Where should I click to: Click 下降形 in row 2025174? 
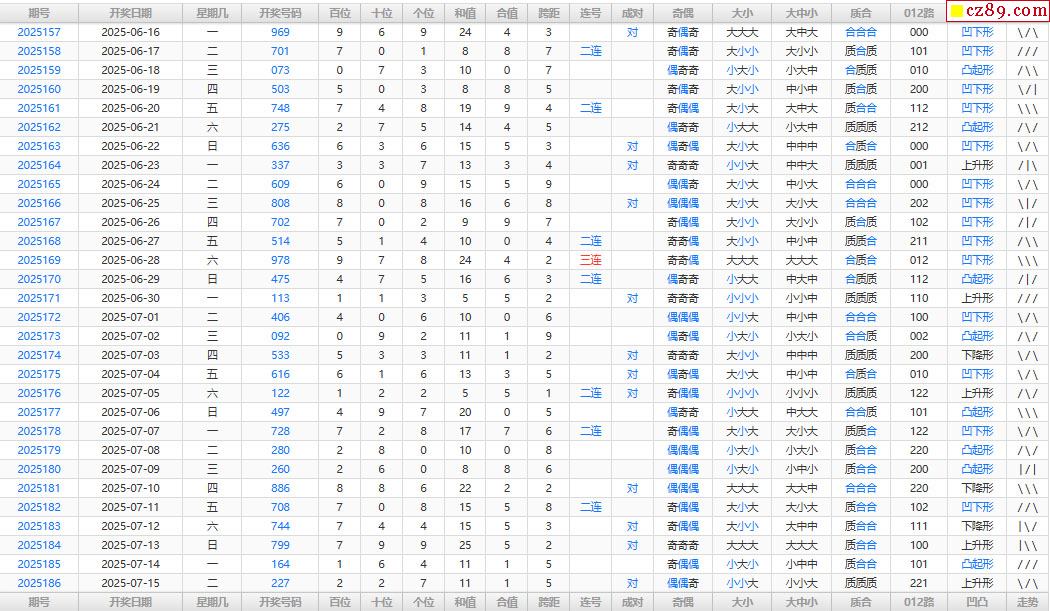tap(977, 355)
